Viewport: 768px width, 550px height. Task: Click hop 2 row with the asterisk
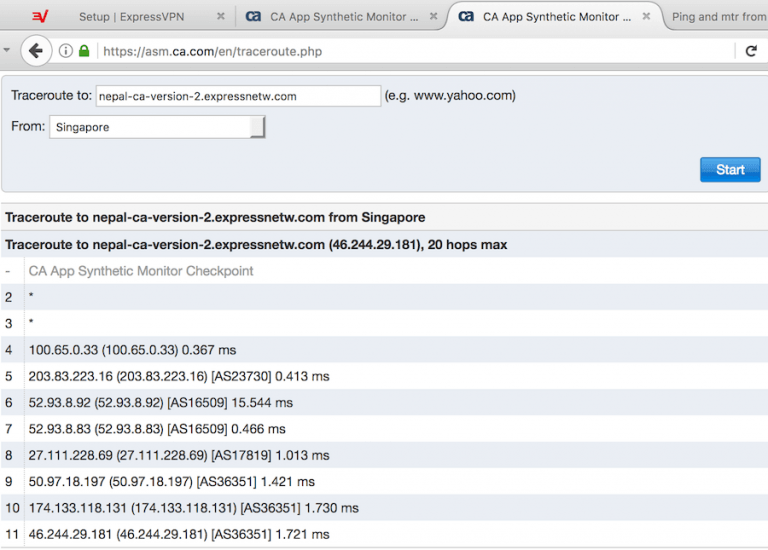[384, 297]
